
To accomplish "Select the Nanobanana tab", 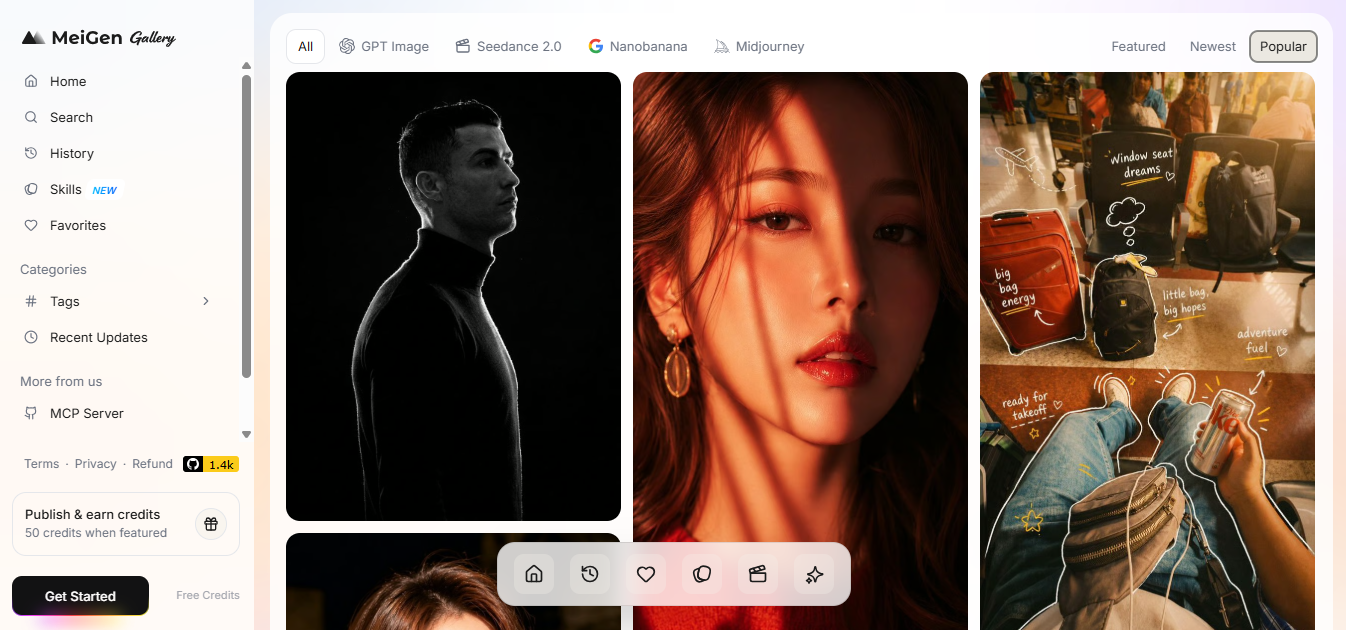I will click(638, 46).
